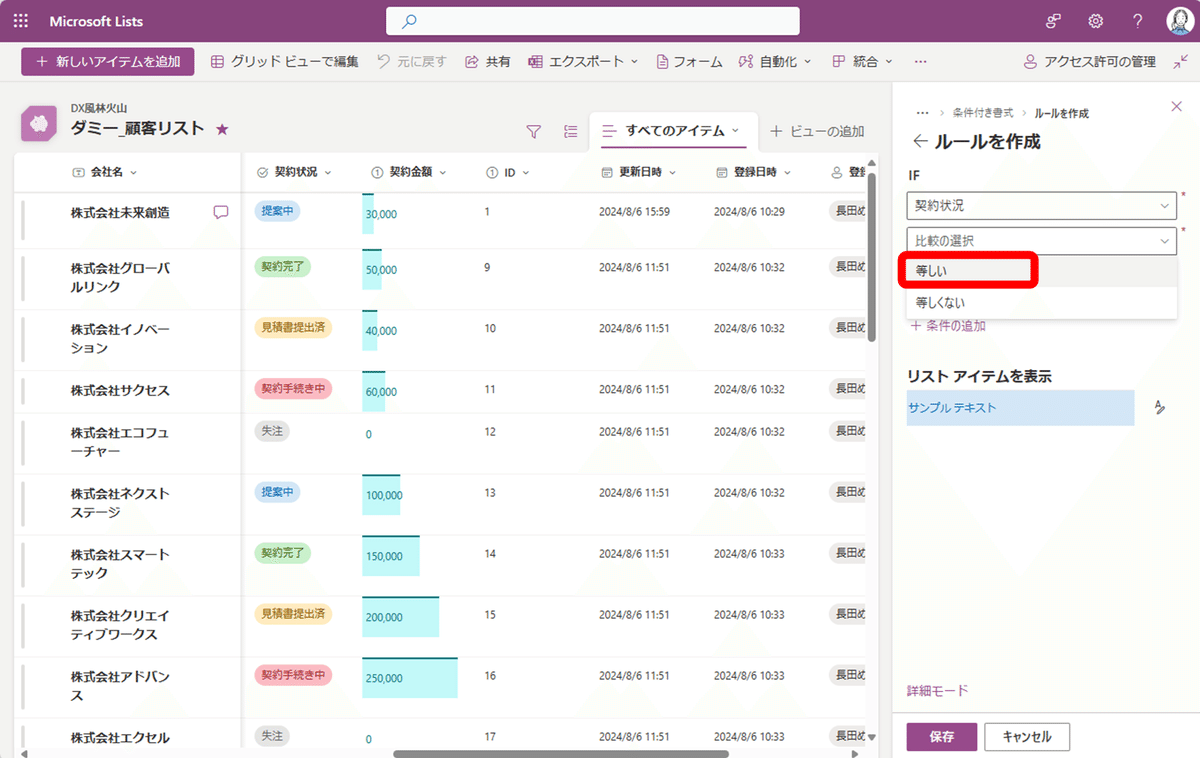Open the エクスポート dropdown
This screenshot has width=1200, height=758.
(x=583, y=62)
